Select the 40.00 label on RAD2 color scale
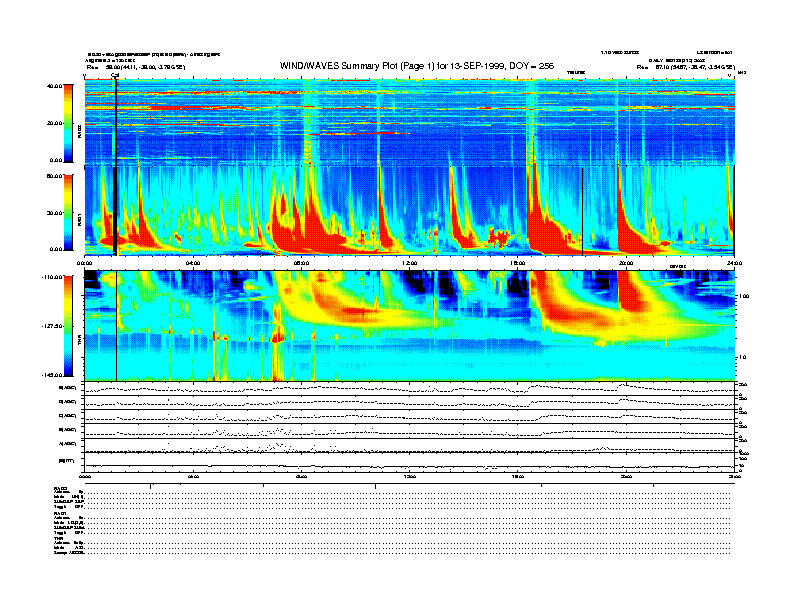 point(54,86)
